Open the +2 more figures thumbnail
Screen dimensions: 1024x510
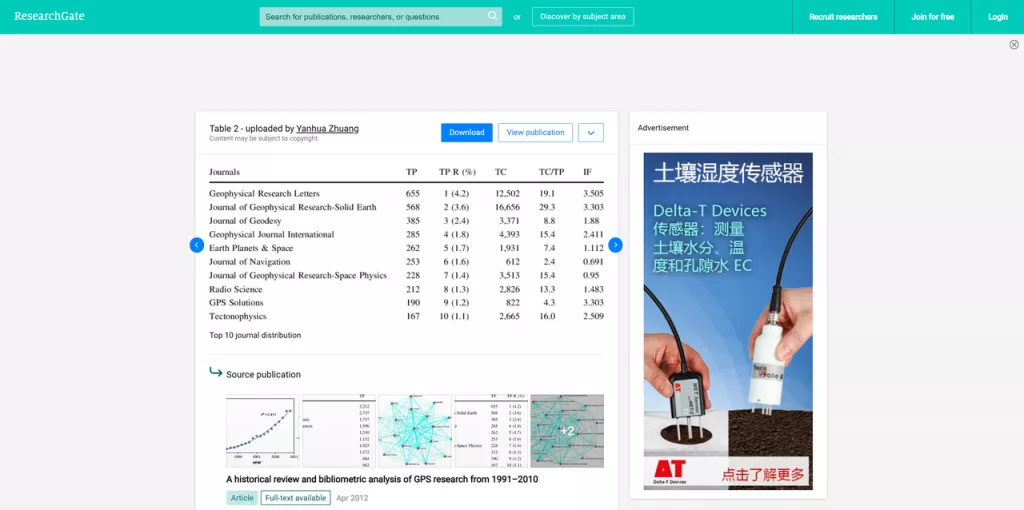(x=567, y=430)
